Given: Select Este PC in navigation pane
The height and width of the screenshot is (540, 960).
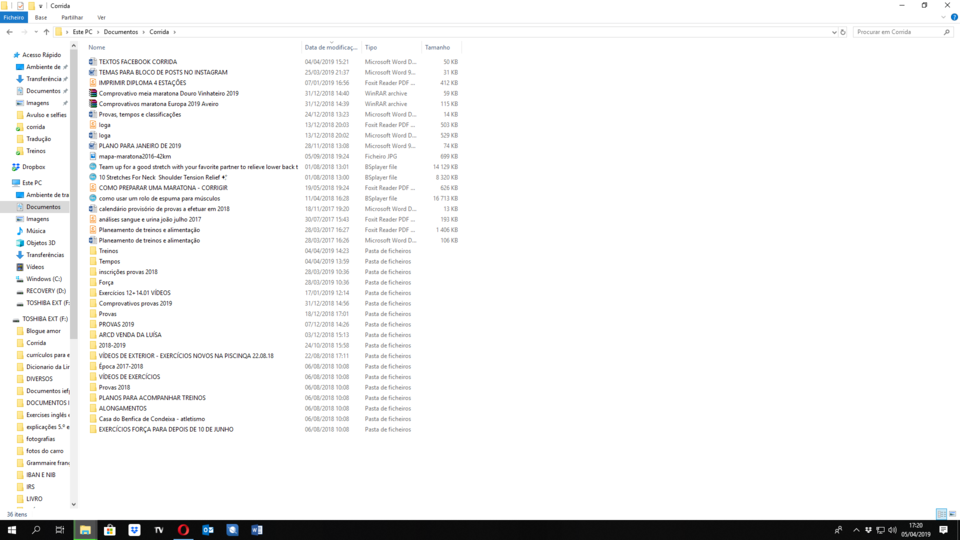Looking at the screenshot, I should coord(32,182).
